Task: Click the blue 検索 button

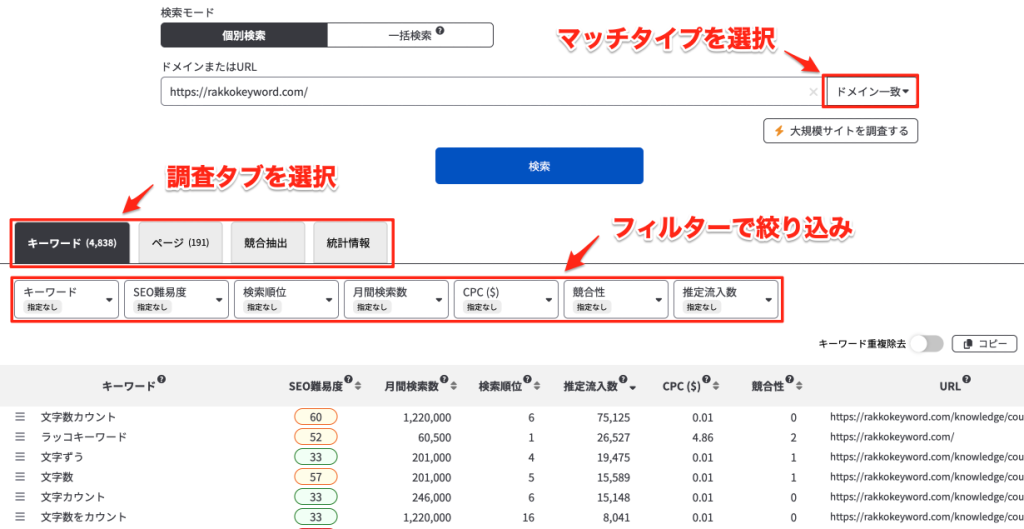Action: [539, 166]
